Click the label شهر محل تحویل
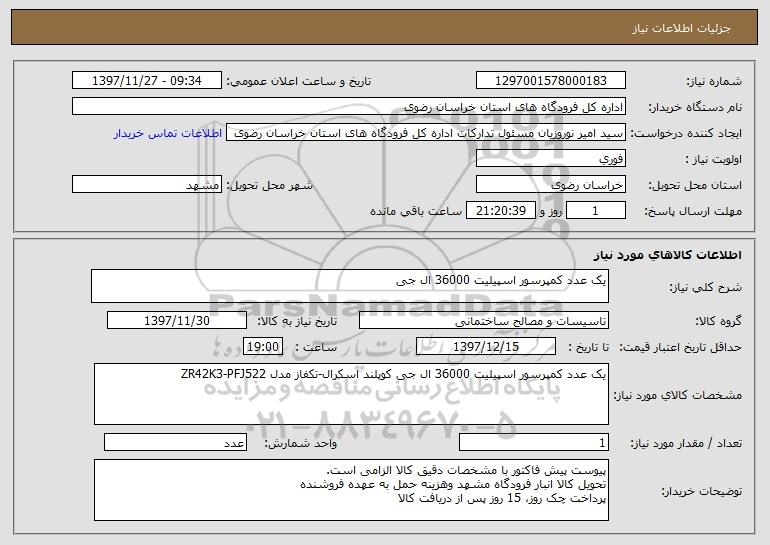The image size is (770, 545). [269, 186]
